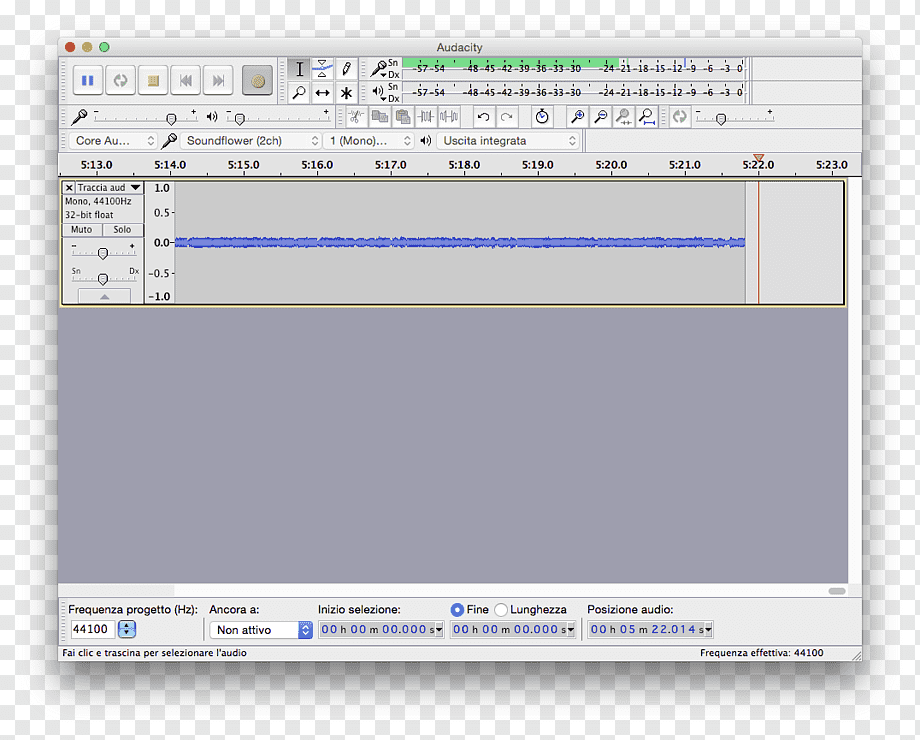This screenshot has height=740, width=920.
Task: Click the recording meter microphone icon
Action: tap(379, 68)
